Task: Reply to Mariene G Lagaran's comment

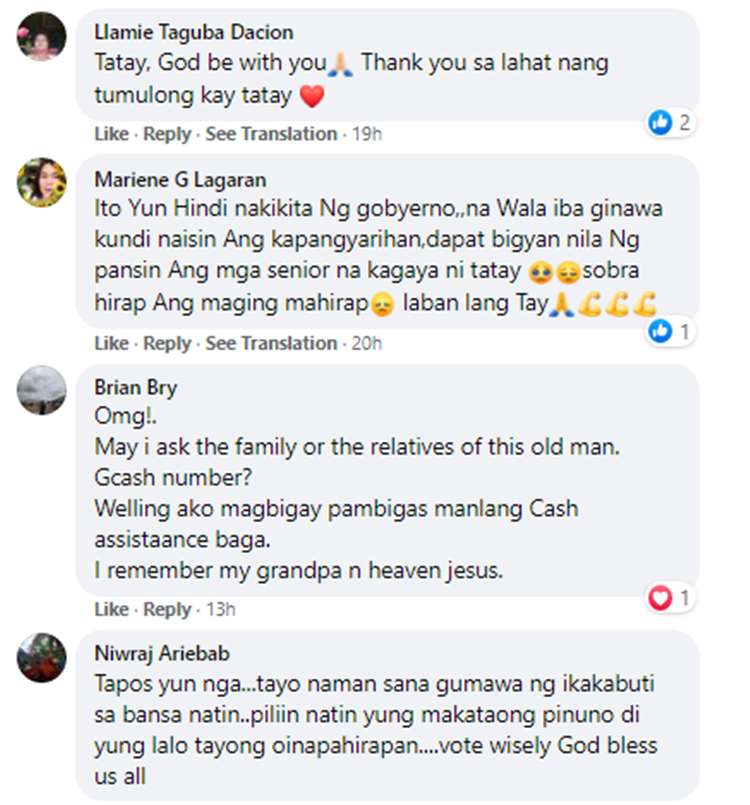Action: point(167,343)
